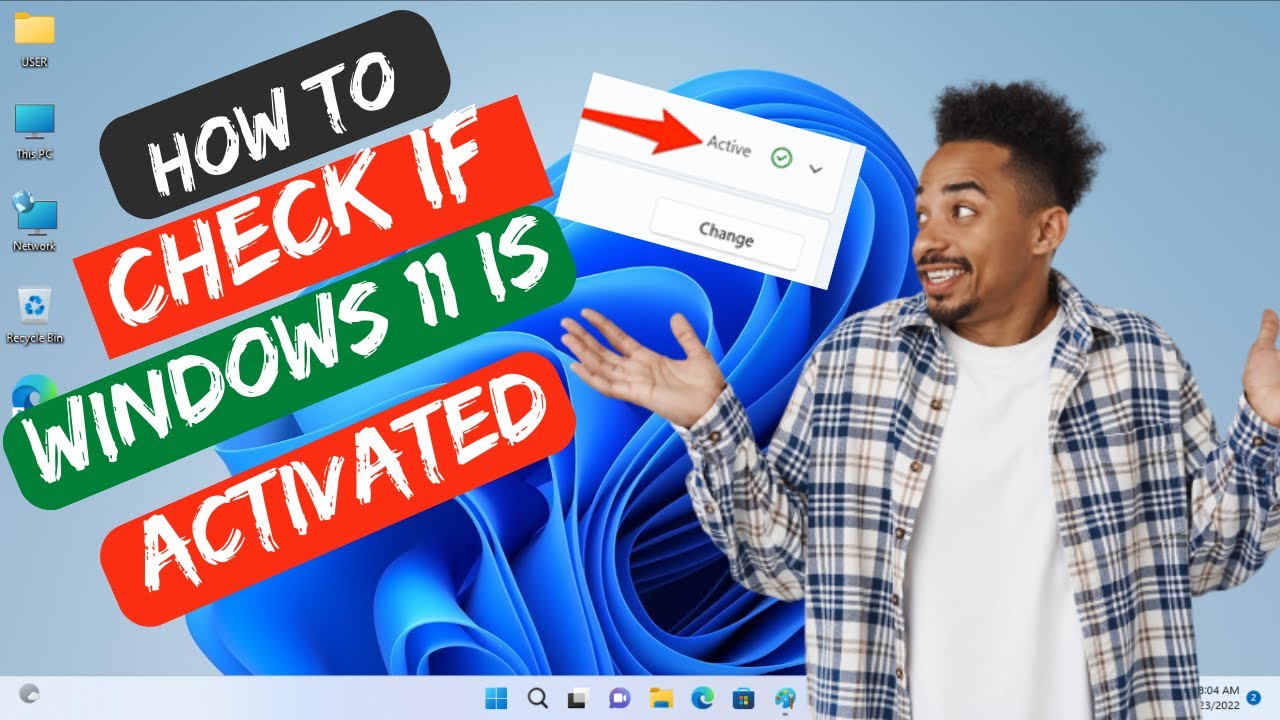
Task: Launch Microsoft Edge from the taskbar
Action: (x=702, y=697)
